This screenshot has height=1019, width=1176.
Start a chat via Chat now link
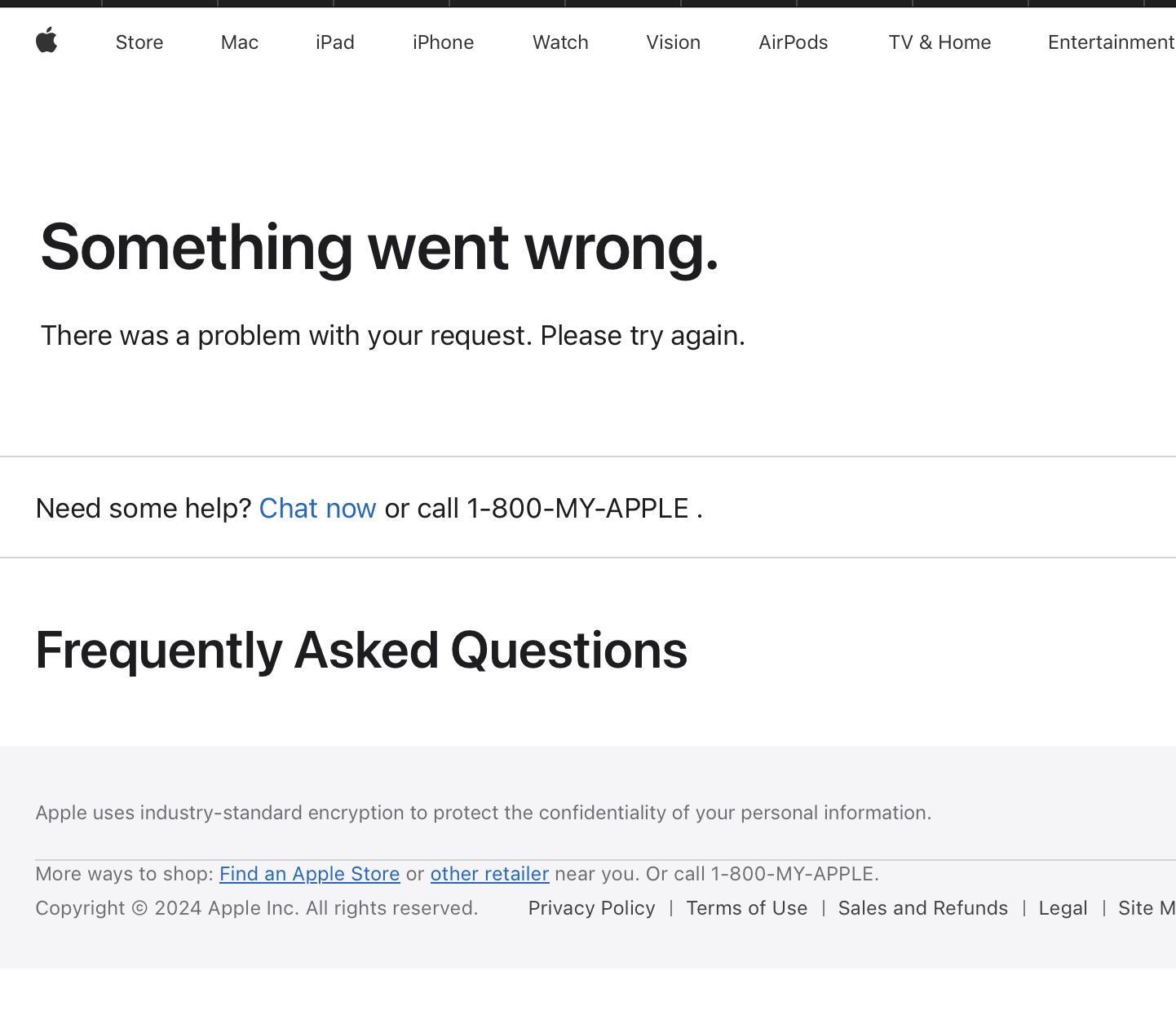tap(317, 509)
